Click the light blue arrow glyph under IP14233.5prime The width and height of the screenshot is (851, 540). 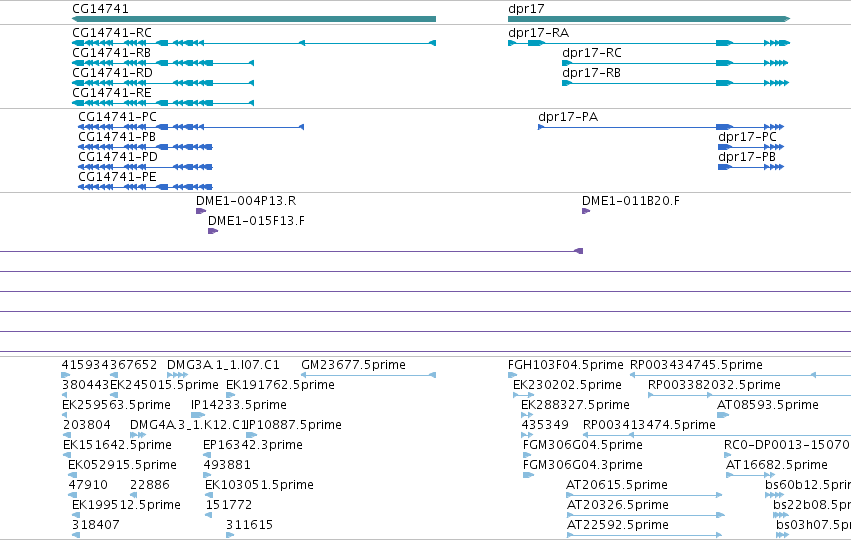click(x=198, y=415)
